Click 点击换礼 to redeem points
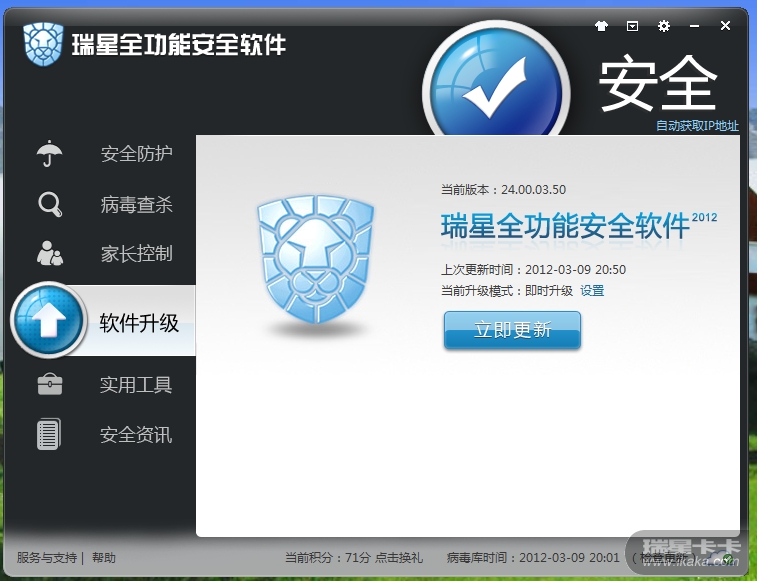The image size is (757, 581). 399,558
